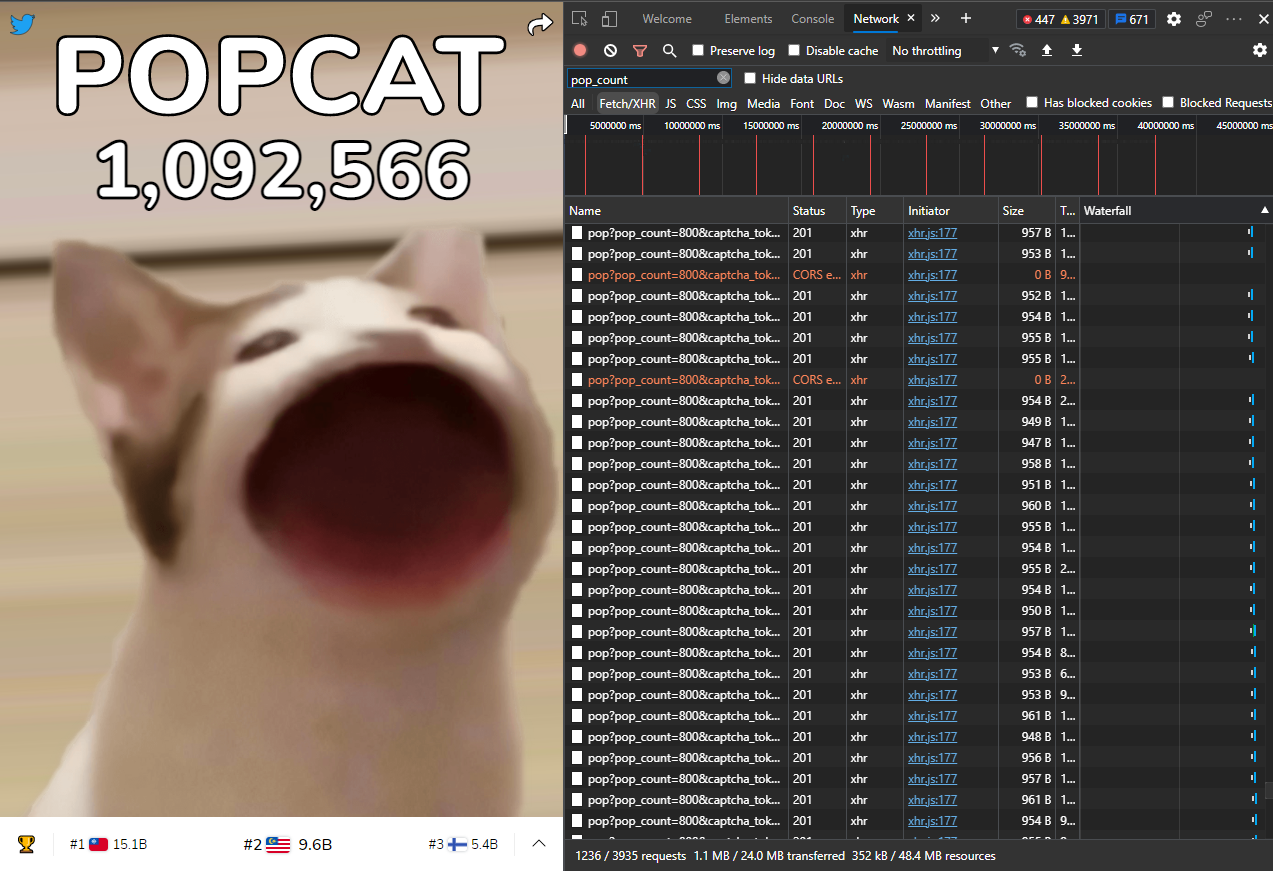Image resolution: width=1273 pixels, height=871 pixels.
Task: Sort by the Initiator column header
Action: pyautogui.click(x=952, y=211)
